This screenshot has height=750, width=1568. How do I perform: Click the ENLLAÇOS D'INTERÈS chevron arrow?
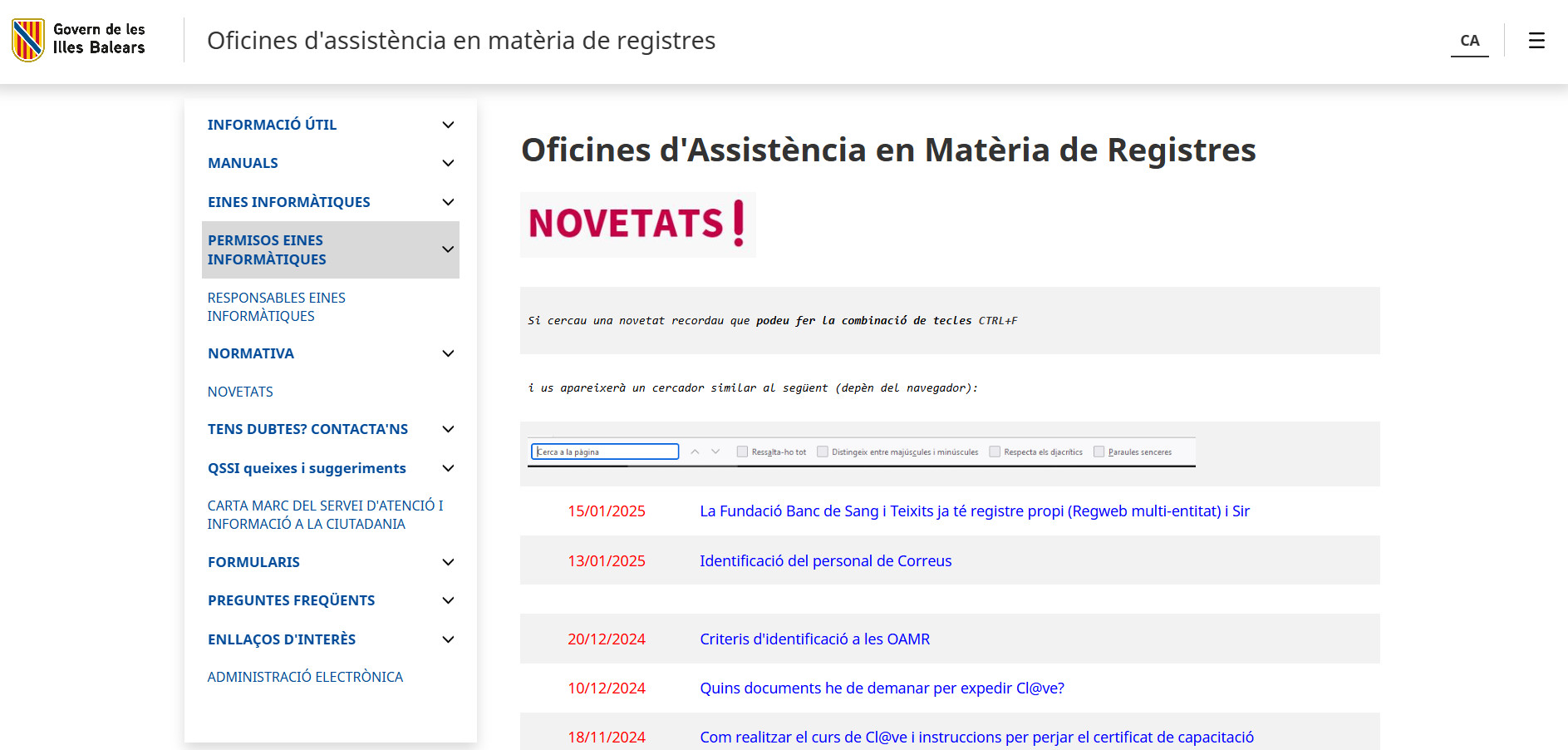448,639
